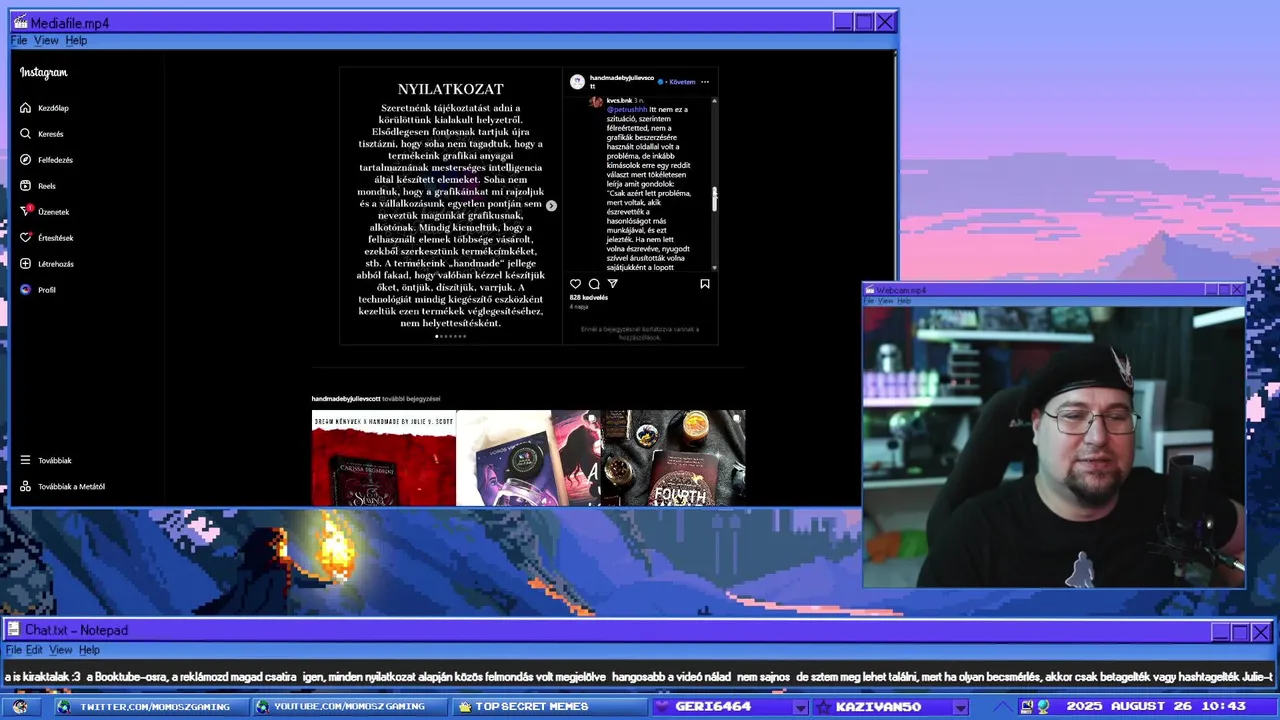Click 'handmadebyjulievscott további bejegyzései' heading text
This screenshot has width=1280, height=720.
[x=376, y=399]
